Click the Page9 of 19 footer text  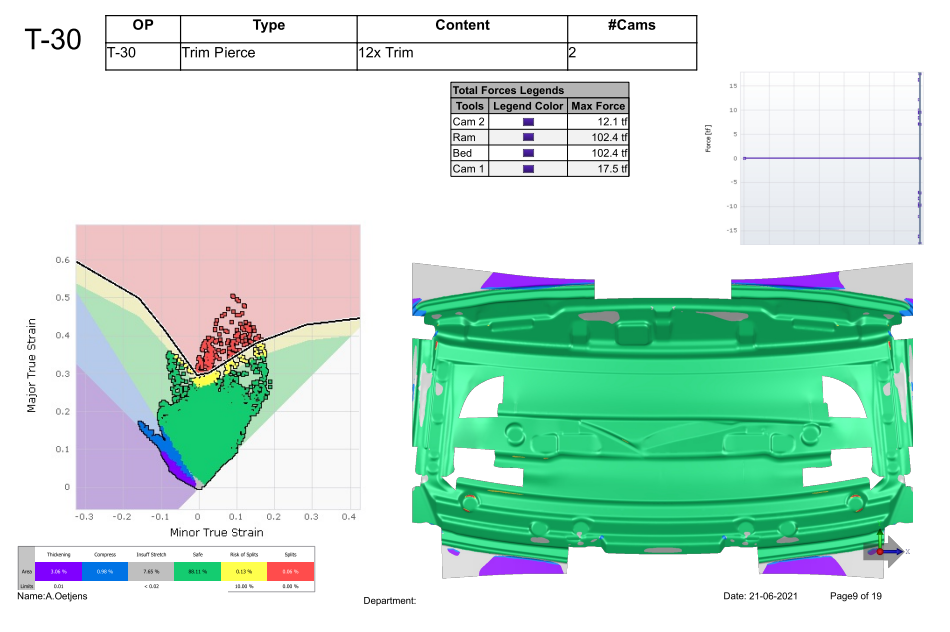[x=855, y=596]
